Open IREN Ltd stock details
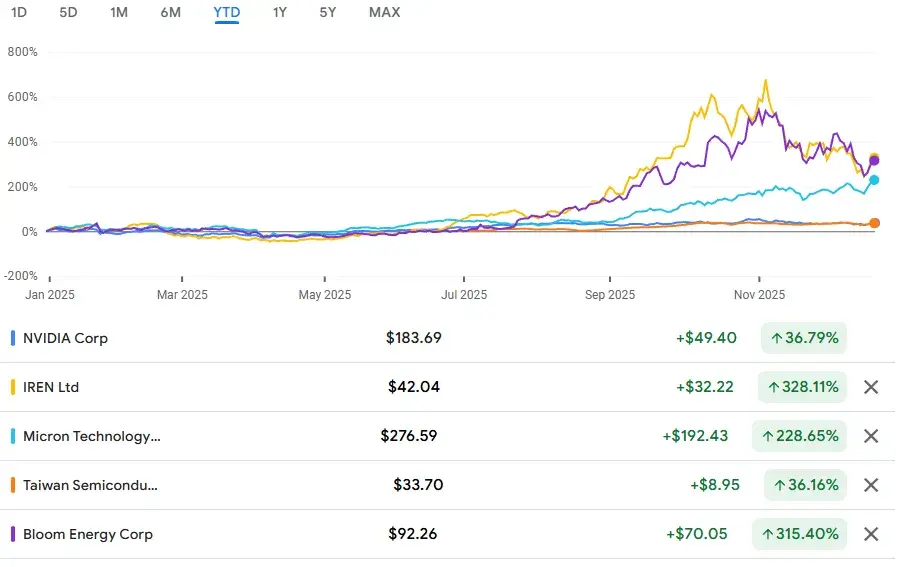 (x=50, y=387)
